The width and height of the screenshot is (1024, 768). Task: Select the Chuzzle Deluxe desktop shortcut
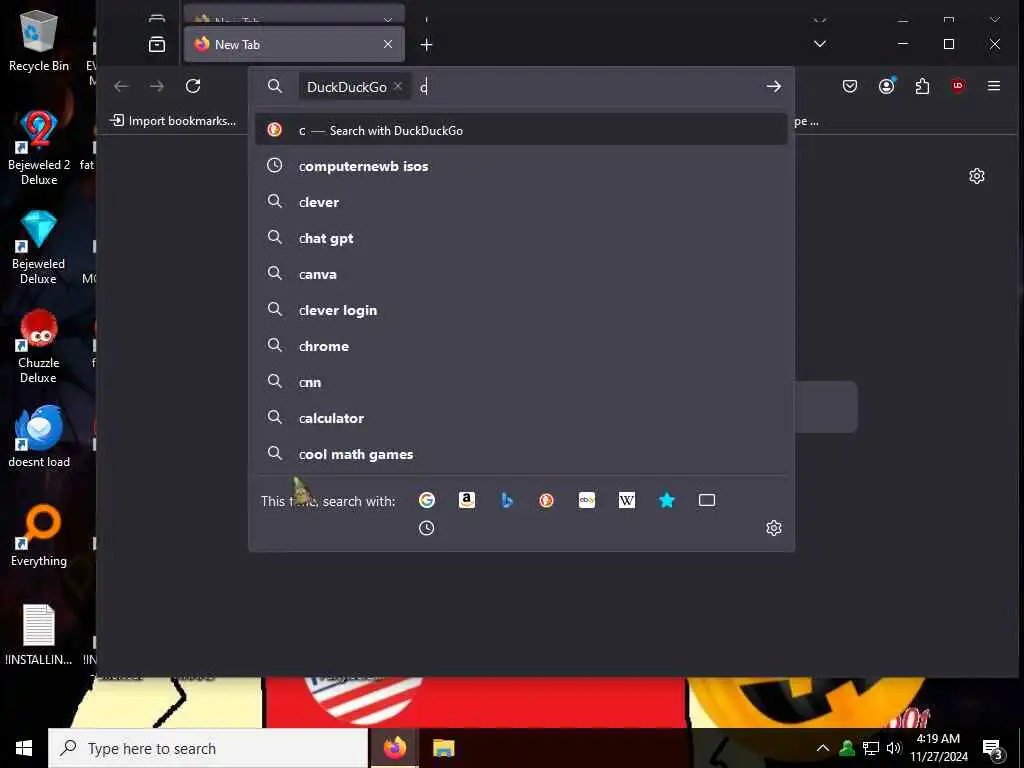(x=39, y=347)
